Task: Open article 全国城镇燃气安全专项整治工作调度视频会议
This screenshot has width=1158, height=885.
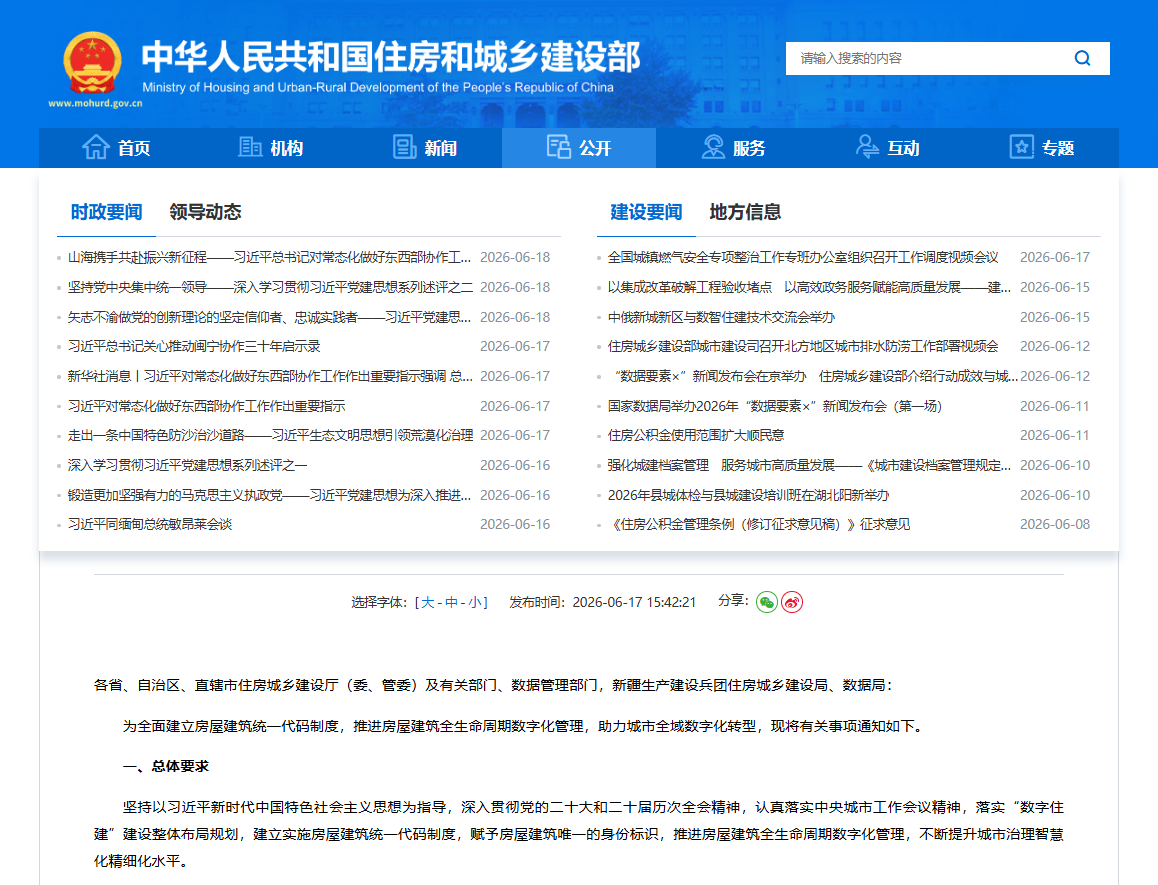Action: [803, 257]
